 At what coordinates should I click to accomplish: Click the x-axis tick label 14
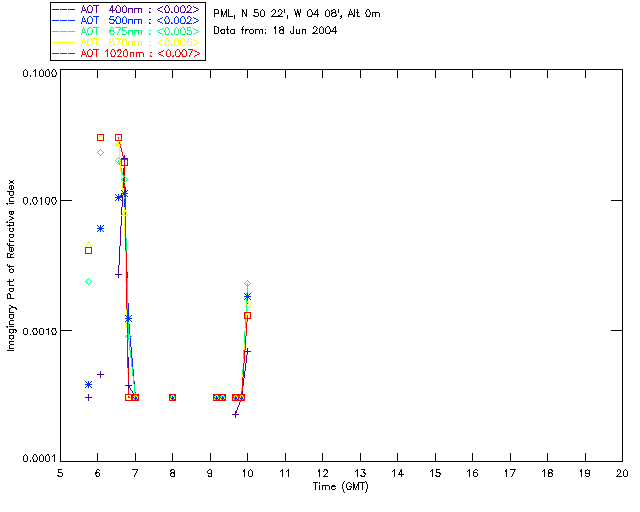click(x=398, y=473)
